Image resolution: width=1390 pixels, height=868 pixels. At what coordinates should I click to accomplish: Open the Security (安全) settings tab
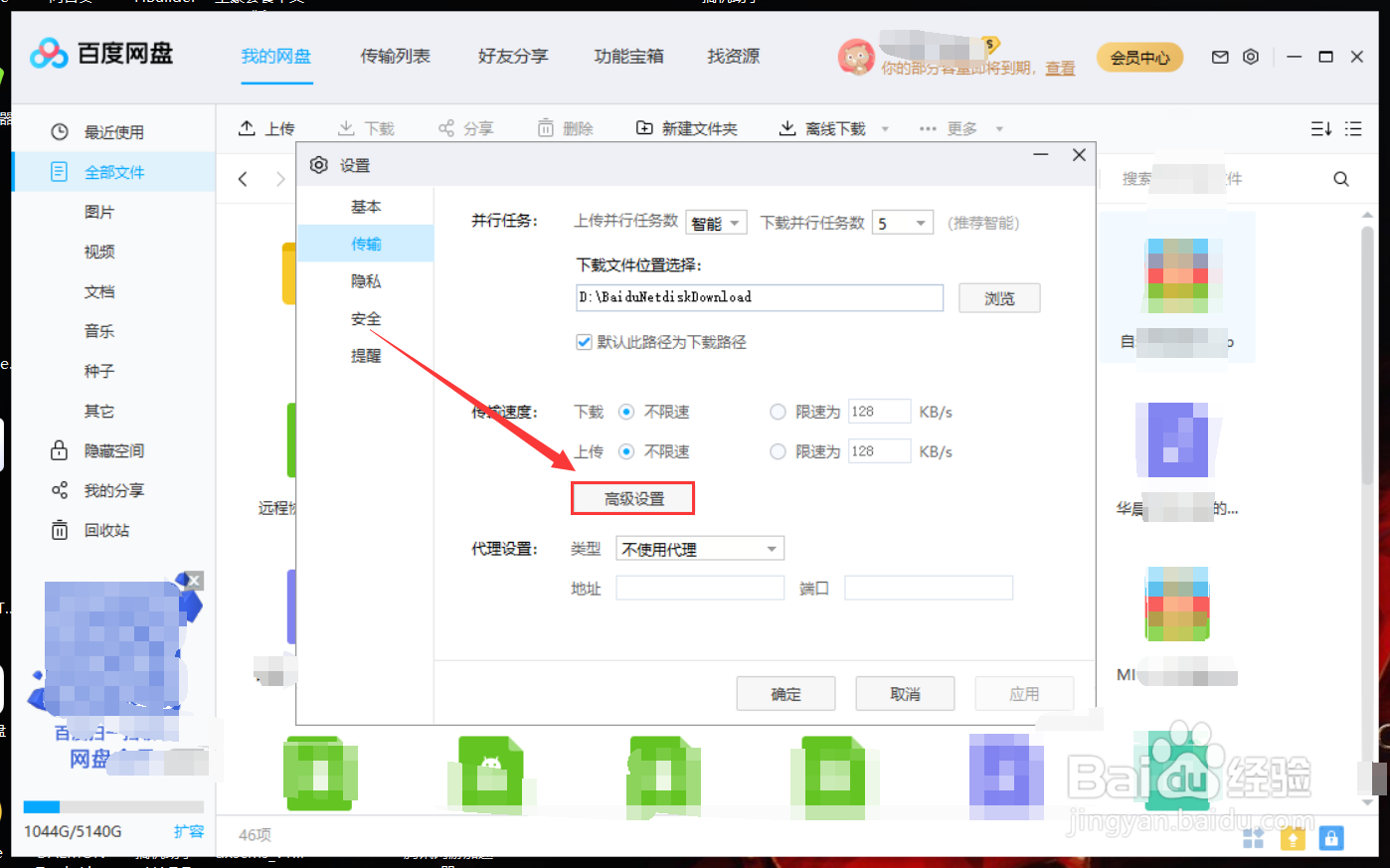click(366, 319)
